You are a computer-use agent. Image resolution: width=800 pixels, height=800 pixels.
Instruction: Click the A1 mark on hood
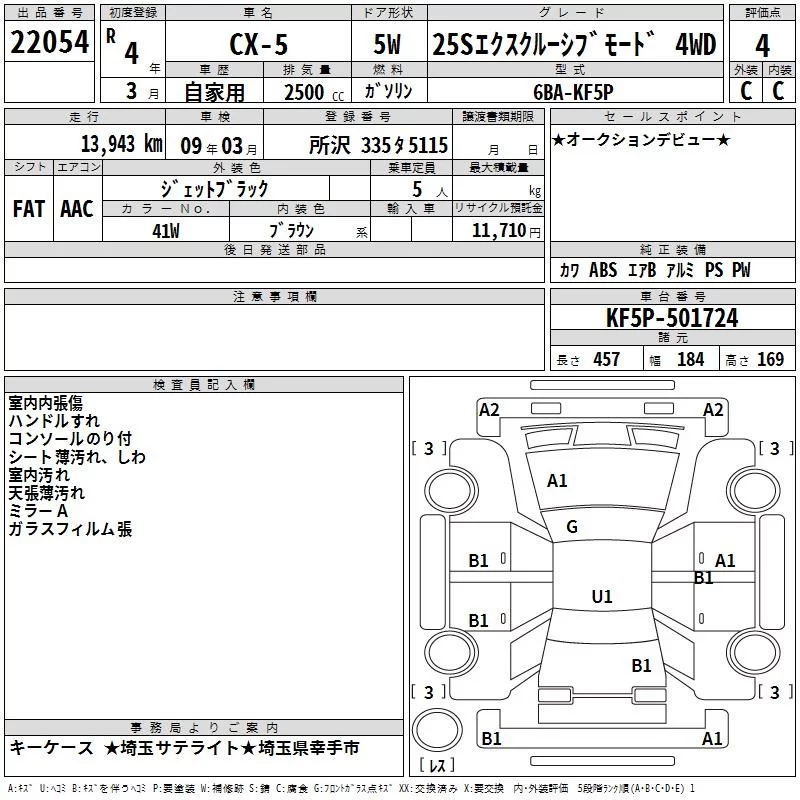(x=557, y=481)
